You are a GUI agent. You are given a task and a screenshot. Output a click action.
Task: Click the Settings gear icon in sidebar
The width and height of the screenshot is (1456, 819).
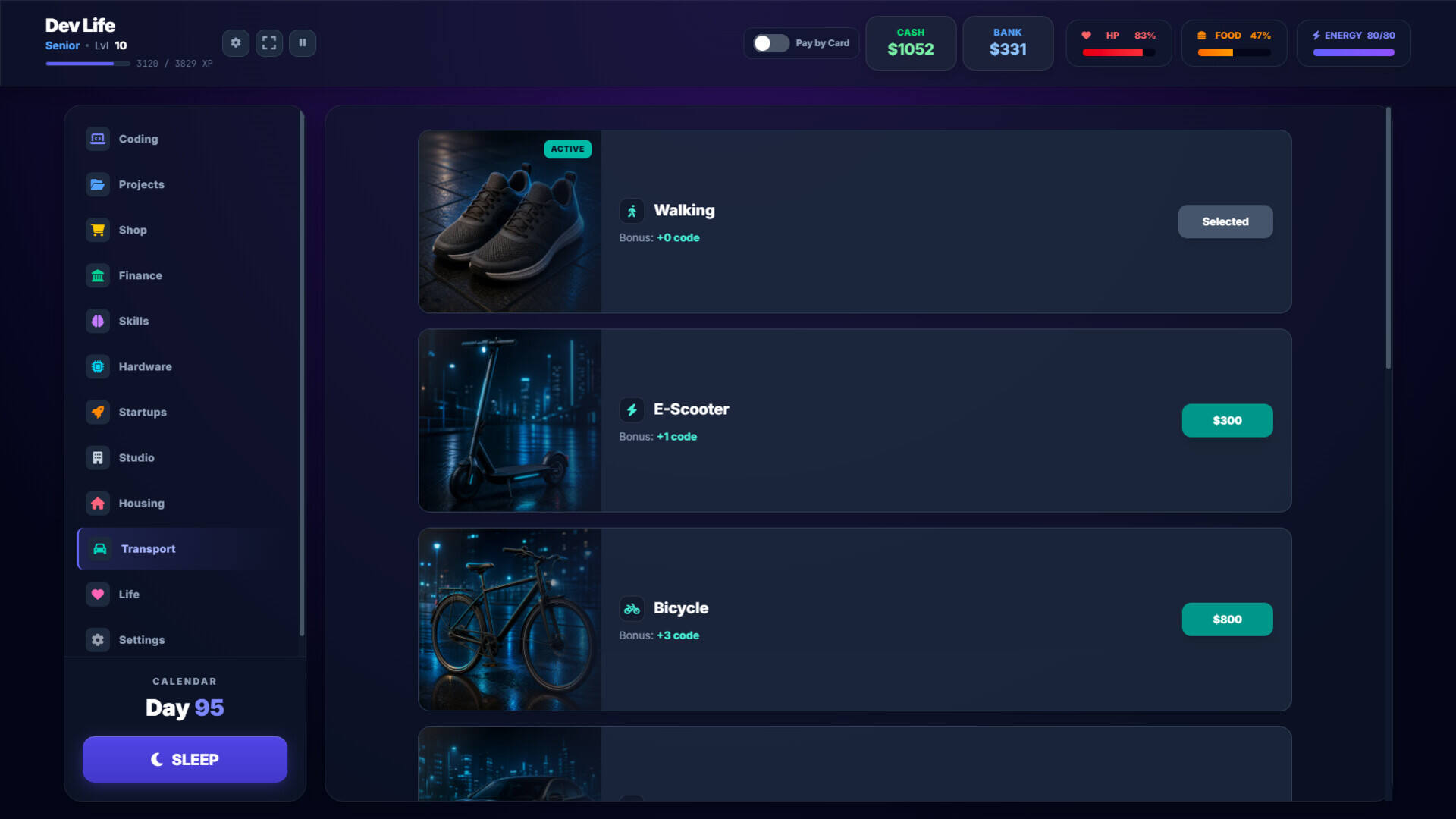(x=98, y=639)
